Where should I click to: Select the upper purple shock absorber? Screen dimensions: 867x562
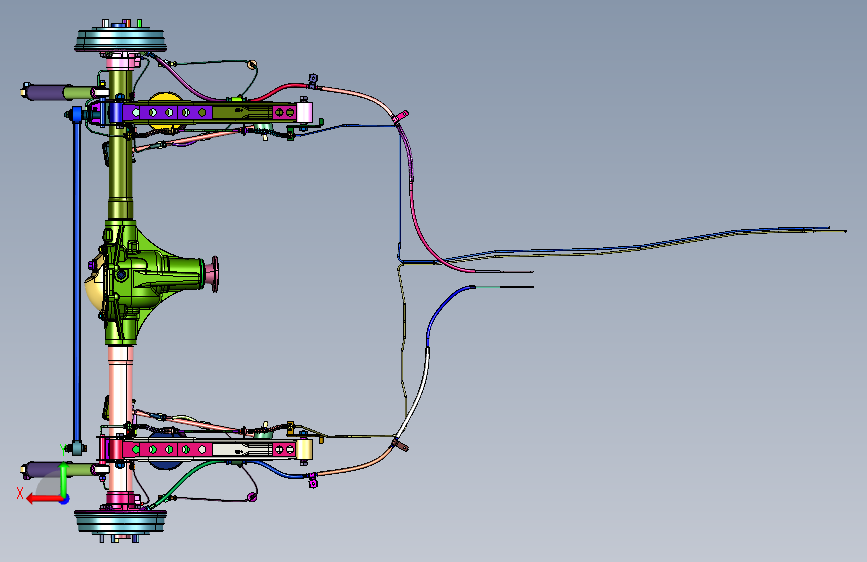(x=45, y=92)
